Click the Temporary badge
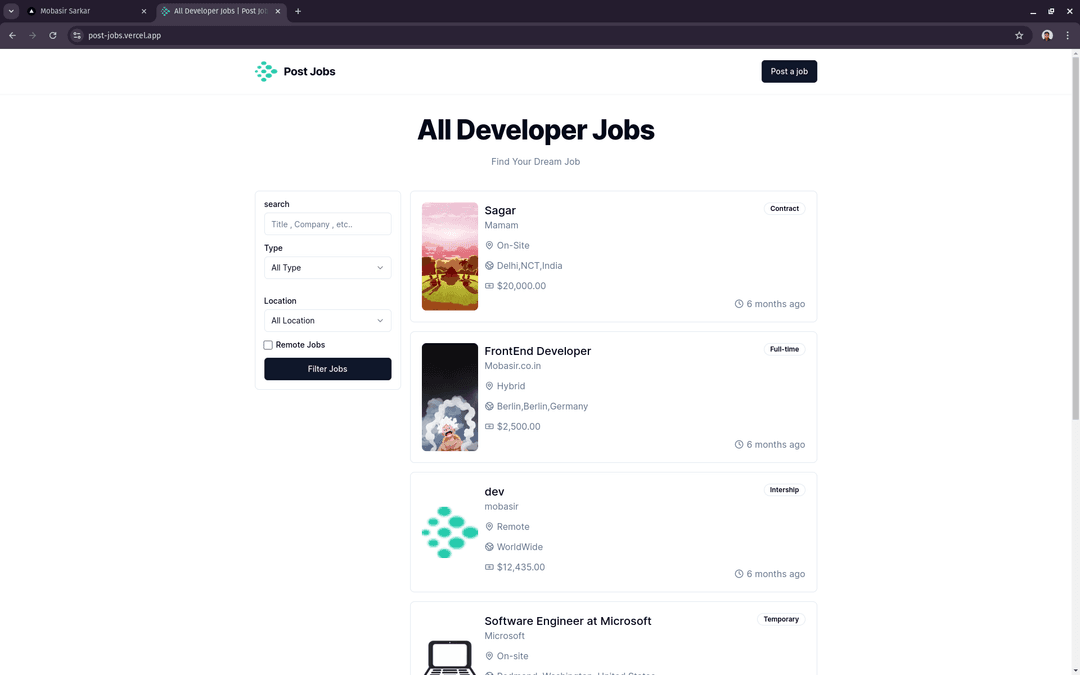The height and width of the screenshot is (675, 1080). pyautogui.click(x=781, y=619)
